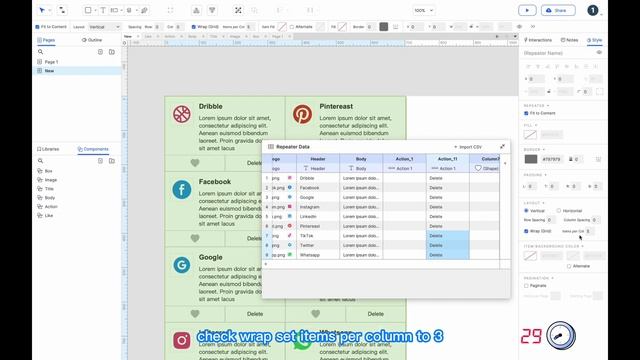Choose the connector tool in top toolbar
This screenshot has height=360, width=640.
[62, 10]
